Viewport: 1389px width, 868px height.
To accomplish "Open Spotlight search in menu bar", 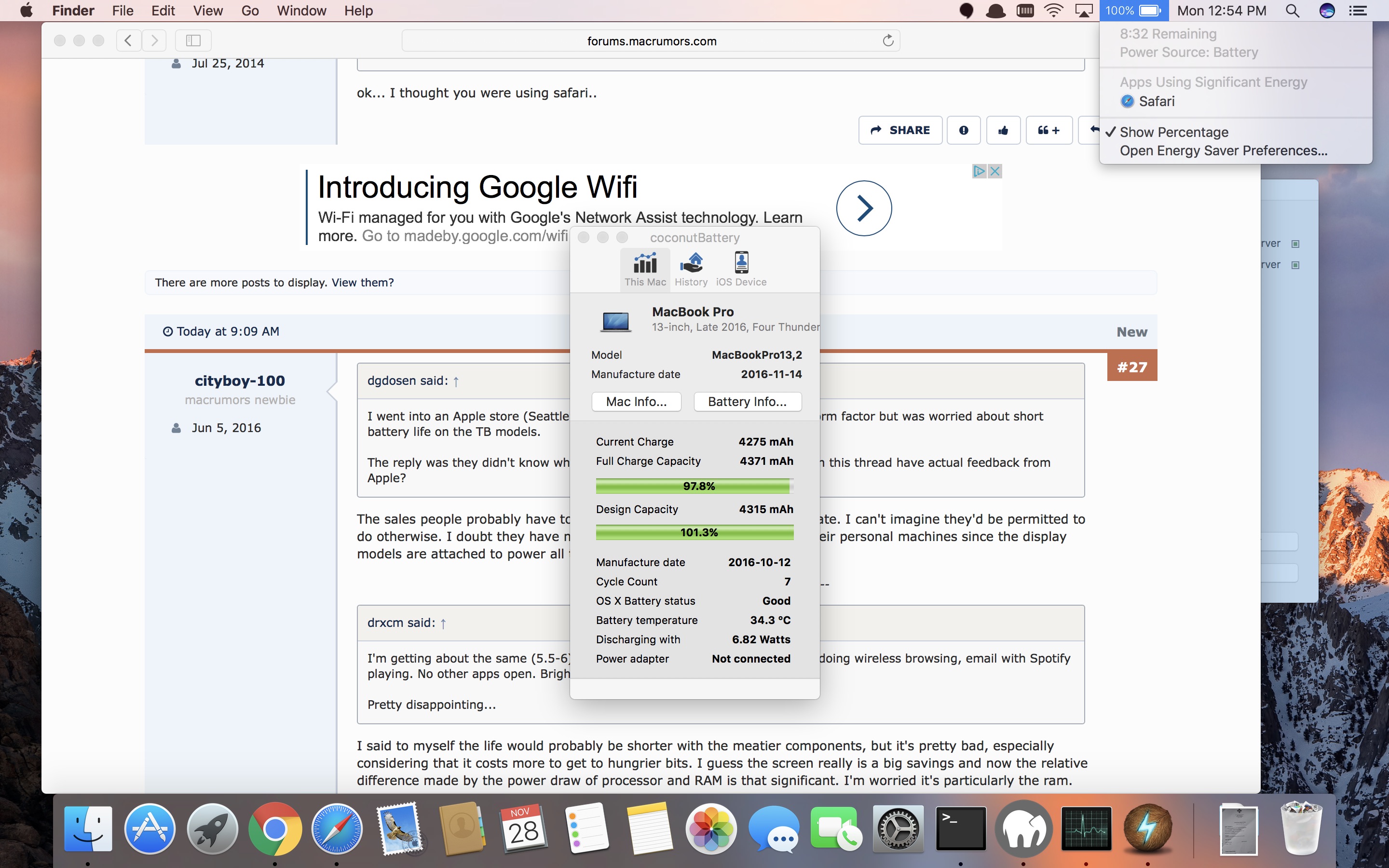I will pos(1292,11).
